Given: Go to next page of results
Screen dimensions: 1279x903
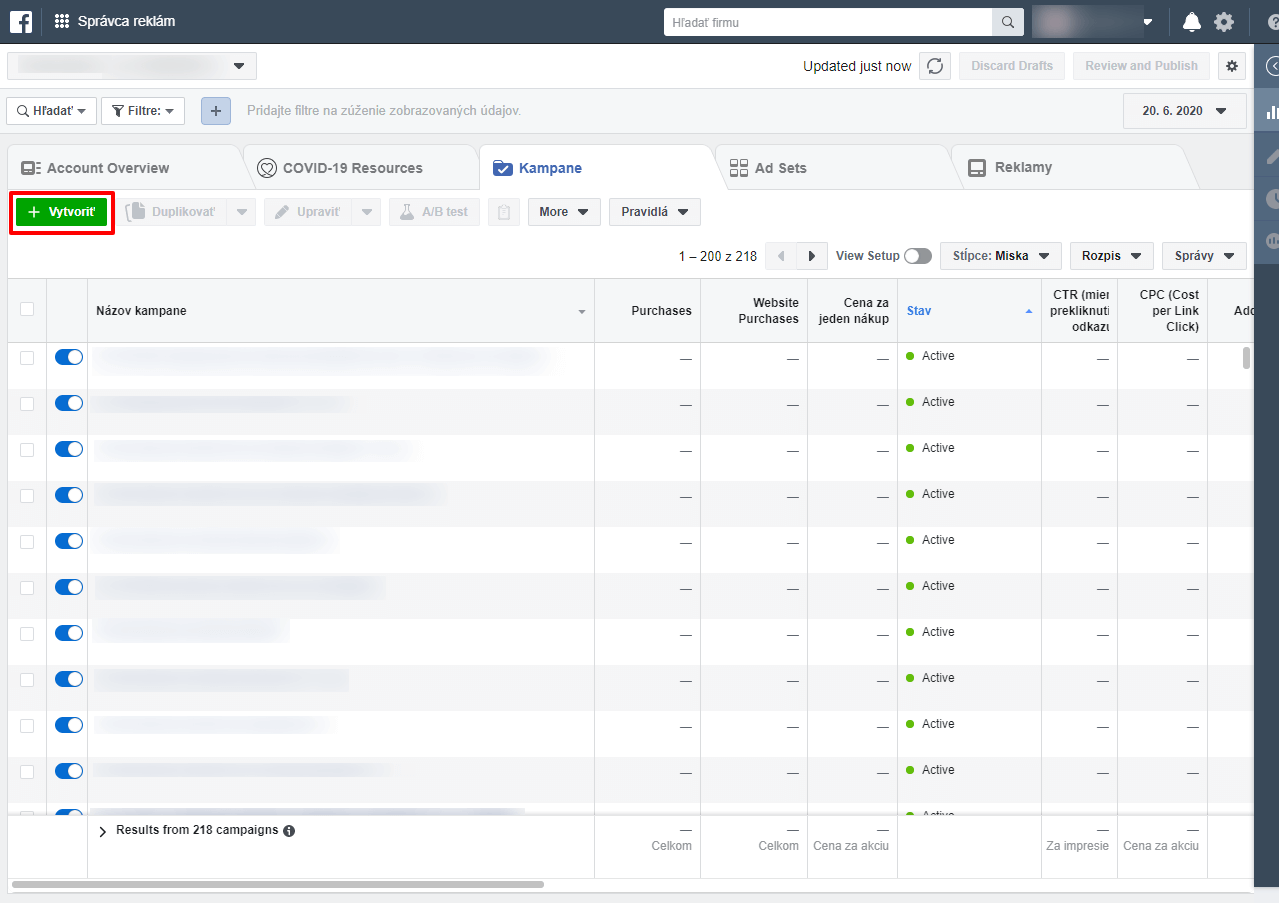Looking at the screenshot, I should tap(812, 256).
